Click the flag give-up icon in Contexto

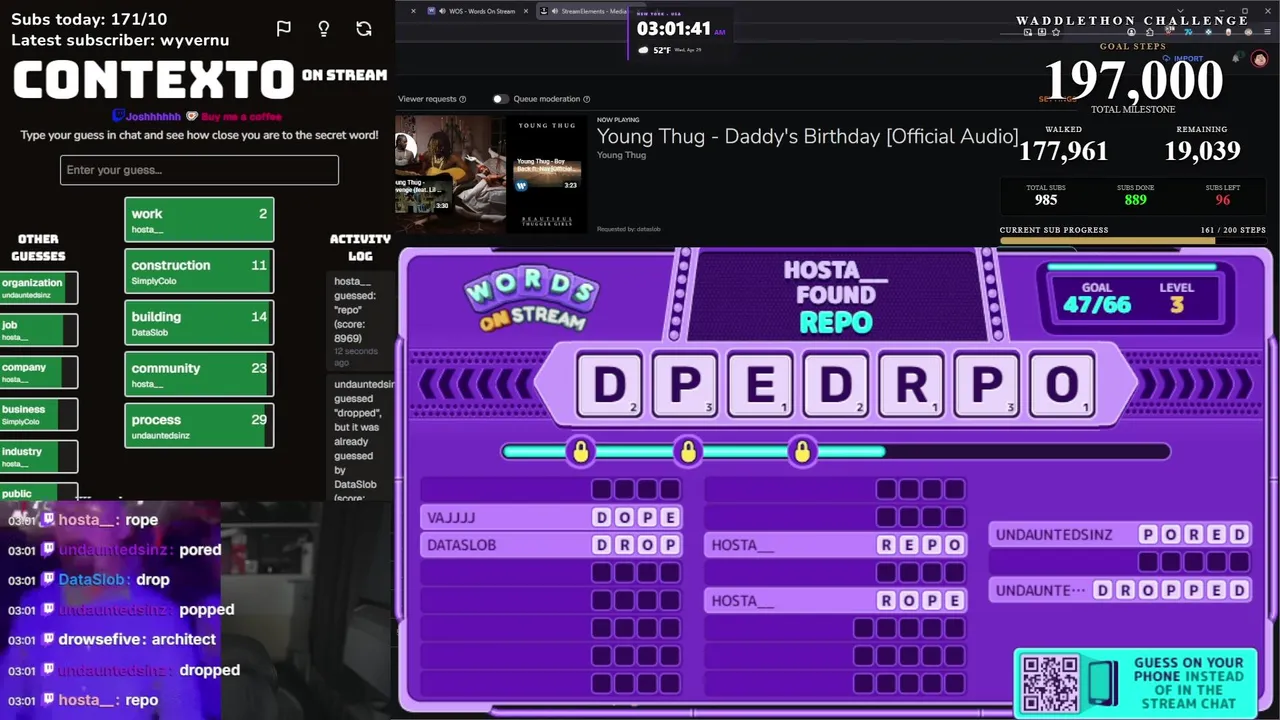point(284,29)
